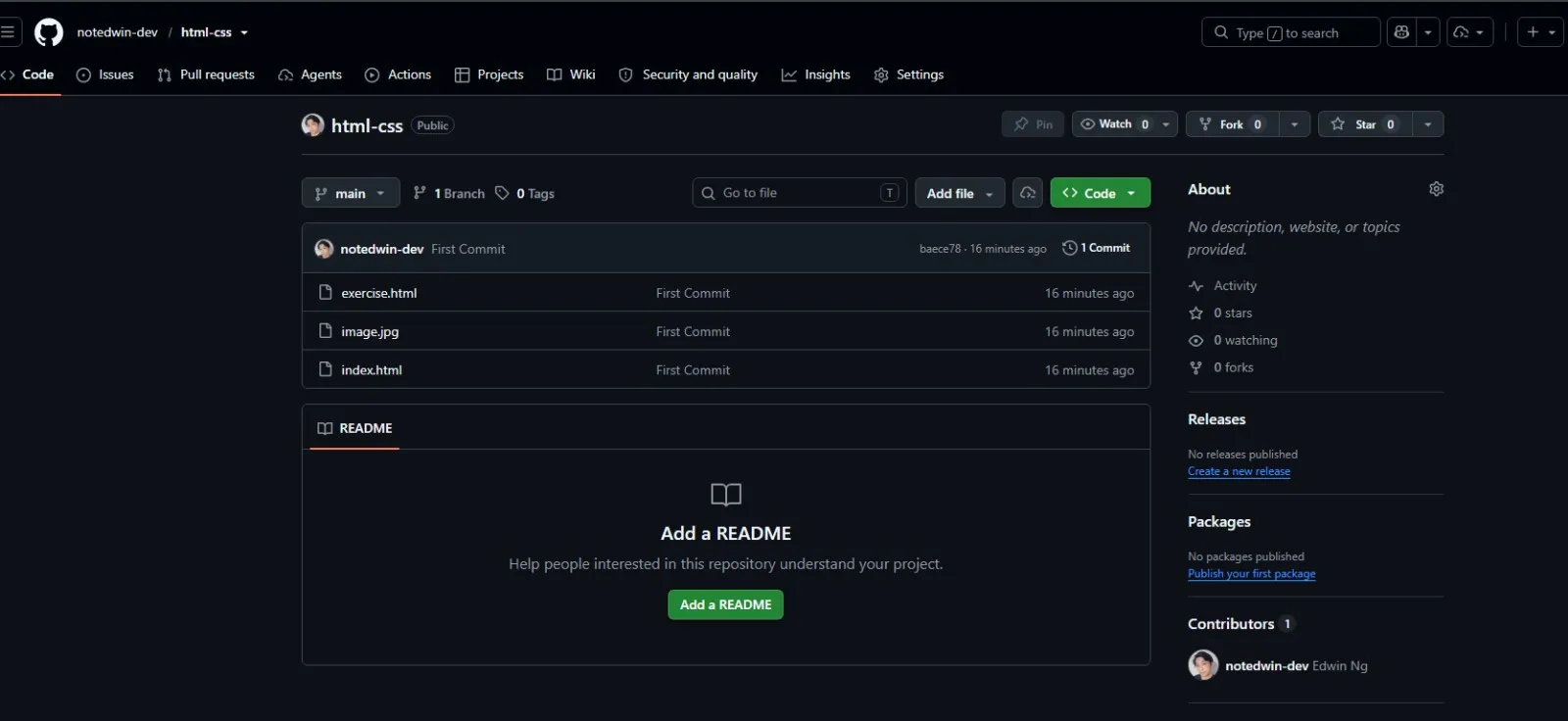Click Create a new release
The width and height of the screenshot is (1568, 721).
click(1239, 471)
